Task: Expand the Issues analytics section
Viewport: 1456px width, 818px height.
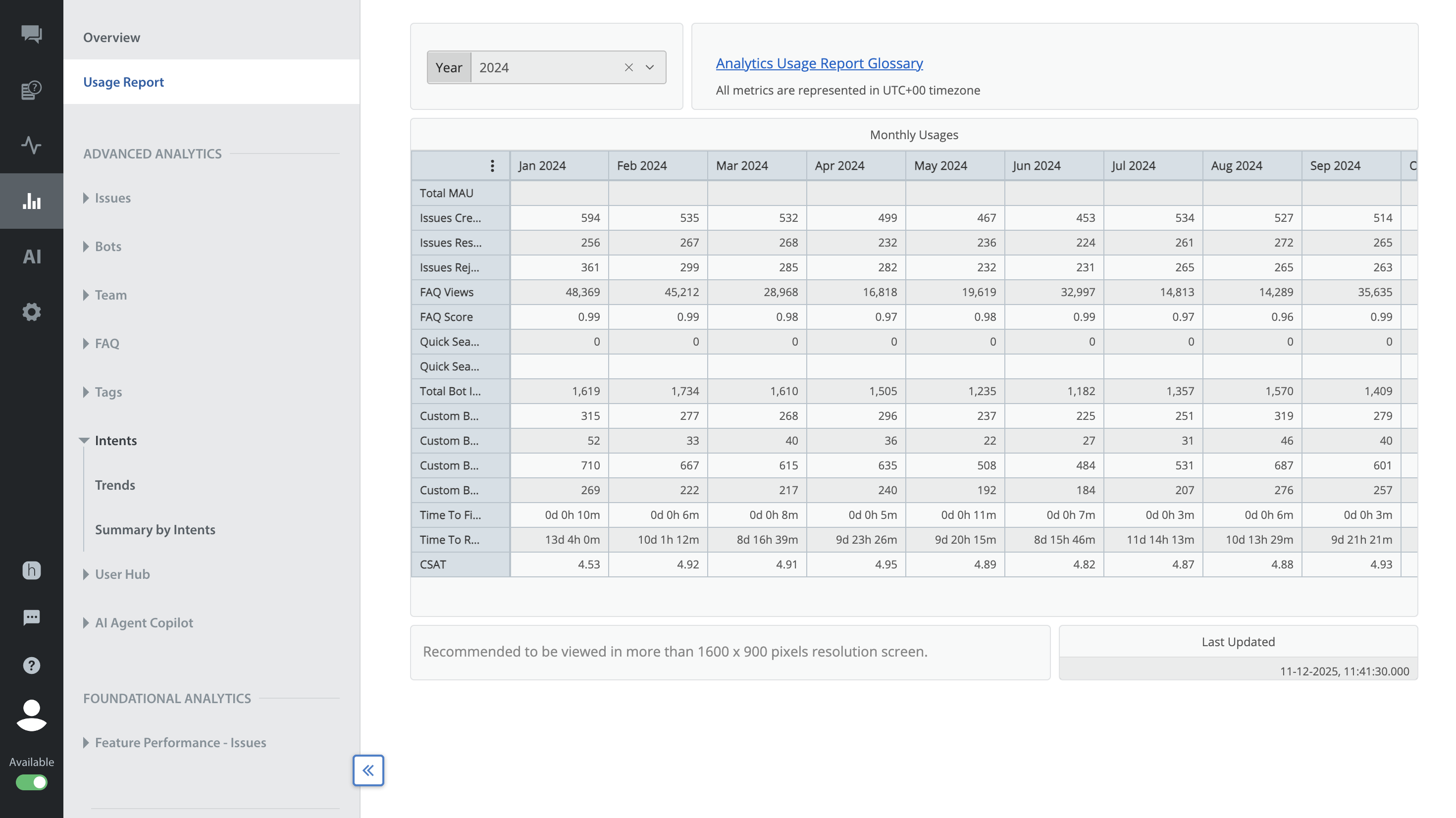Action: tap(112, 198)
